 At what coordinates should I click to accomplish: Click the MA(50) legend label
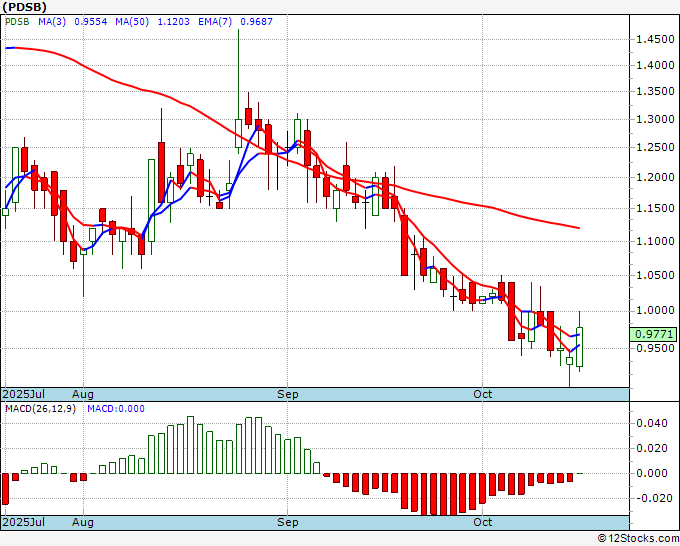pos(132,21)
